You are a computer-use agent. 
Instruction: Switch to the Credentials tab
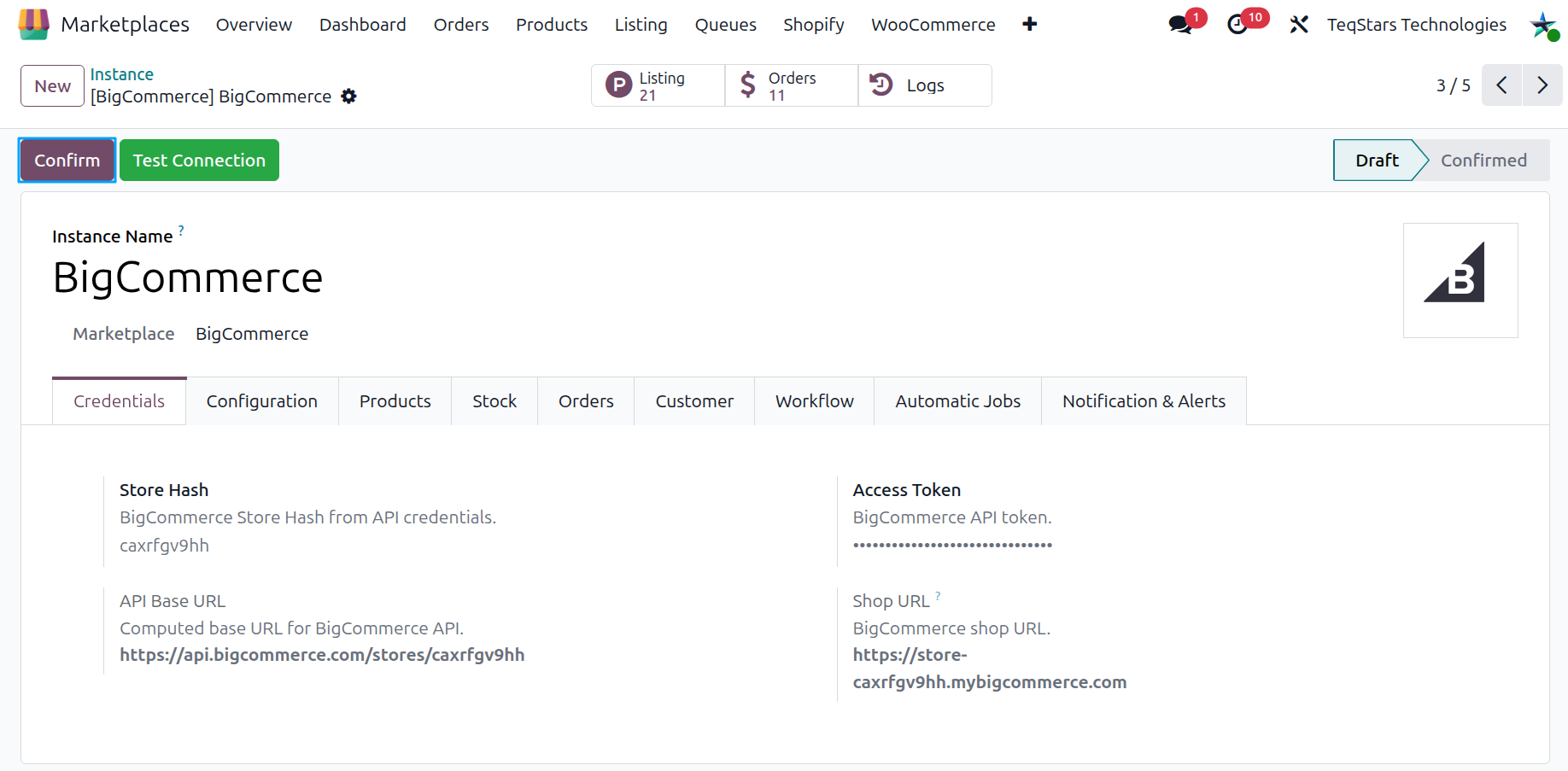coord(119,401)
